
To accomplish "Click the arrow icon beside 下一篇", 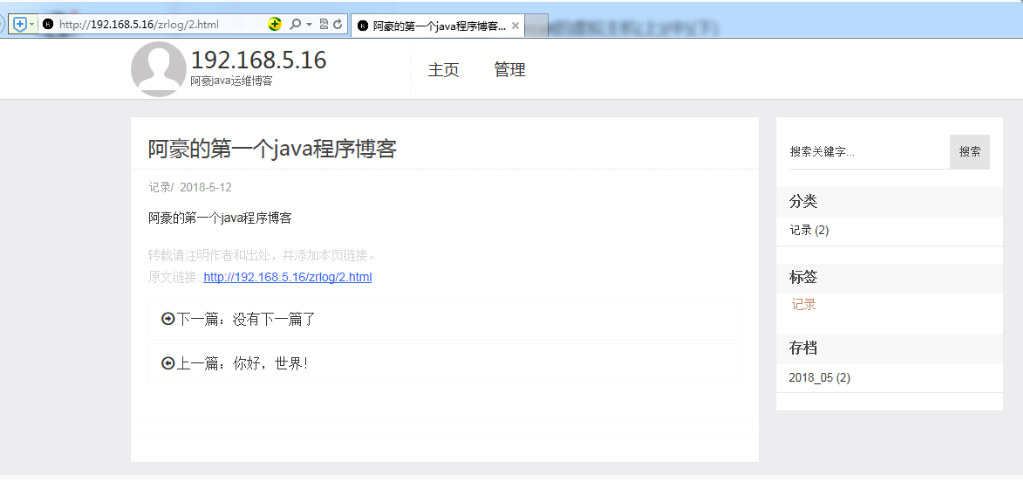I will pyautogui.click(x=168, y=319).
